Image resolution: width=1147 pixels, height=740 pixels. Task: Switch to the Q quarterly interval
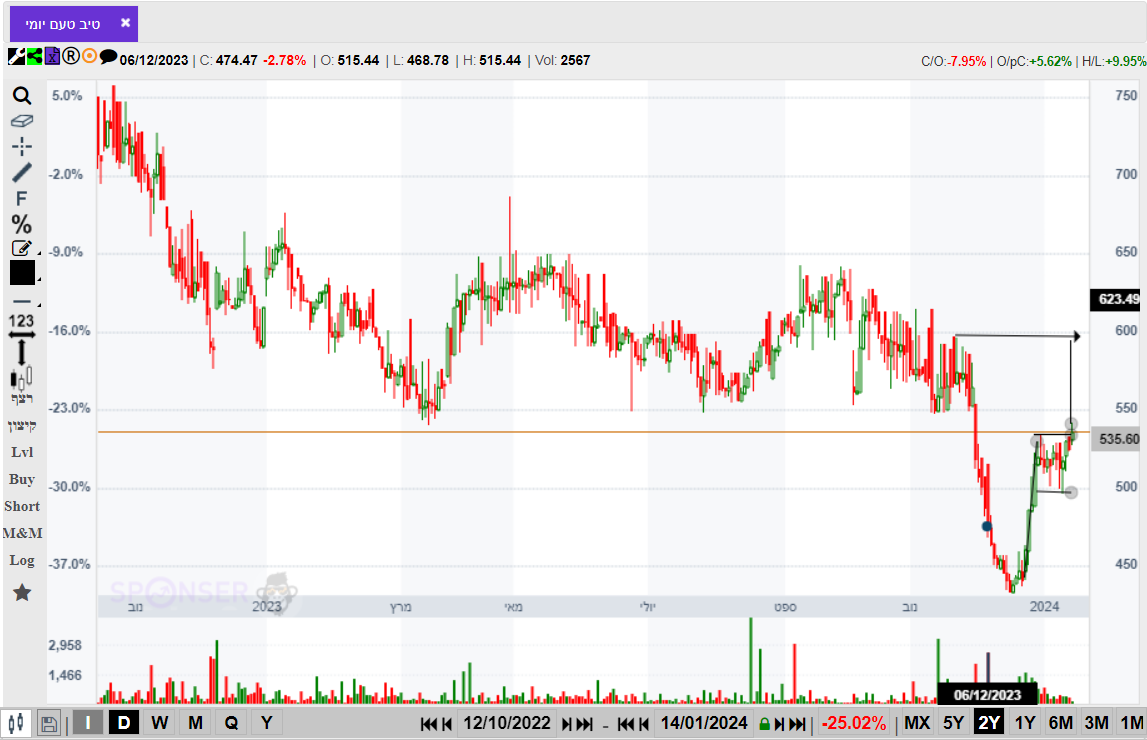coord(231,723)
